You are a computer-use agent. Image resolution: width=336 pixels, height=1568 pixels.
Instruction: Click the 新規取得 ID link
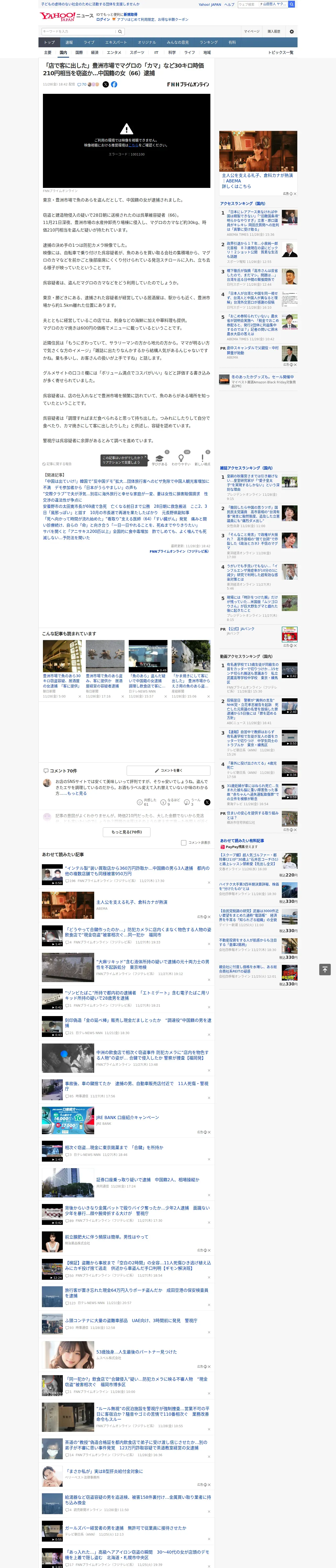(131, 15)
